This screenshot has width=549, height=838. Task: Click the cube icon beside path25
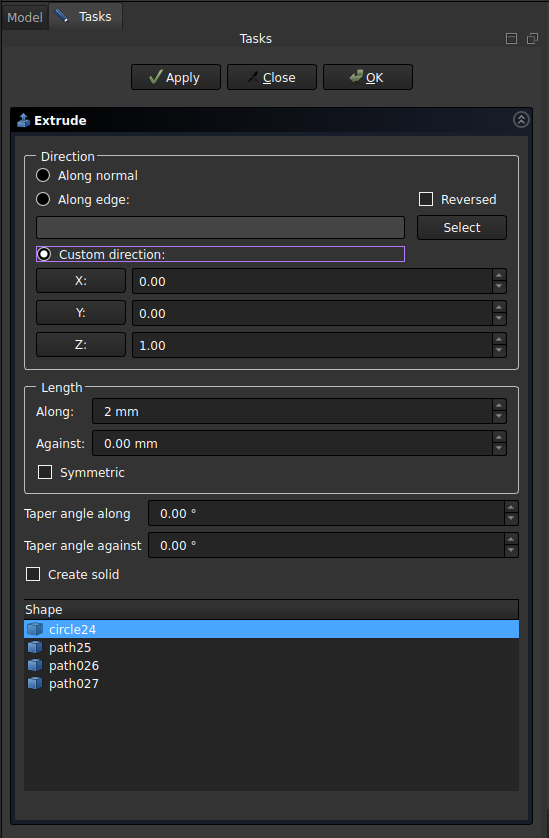coord(35,647)
